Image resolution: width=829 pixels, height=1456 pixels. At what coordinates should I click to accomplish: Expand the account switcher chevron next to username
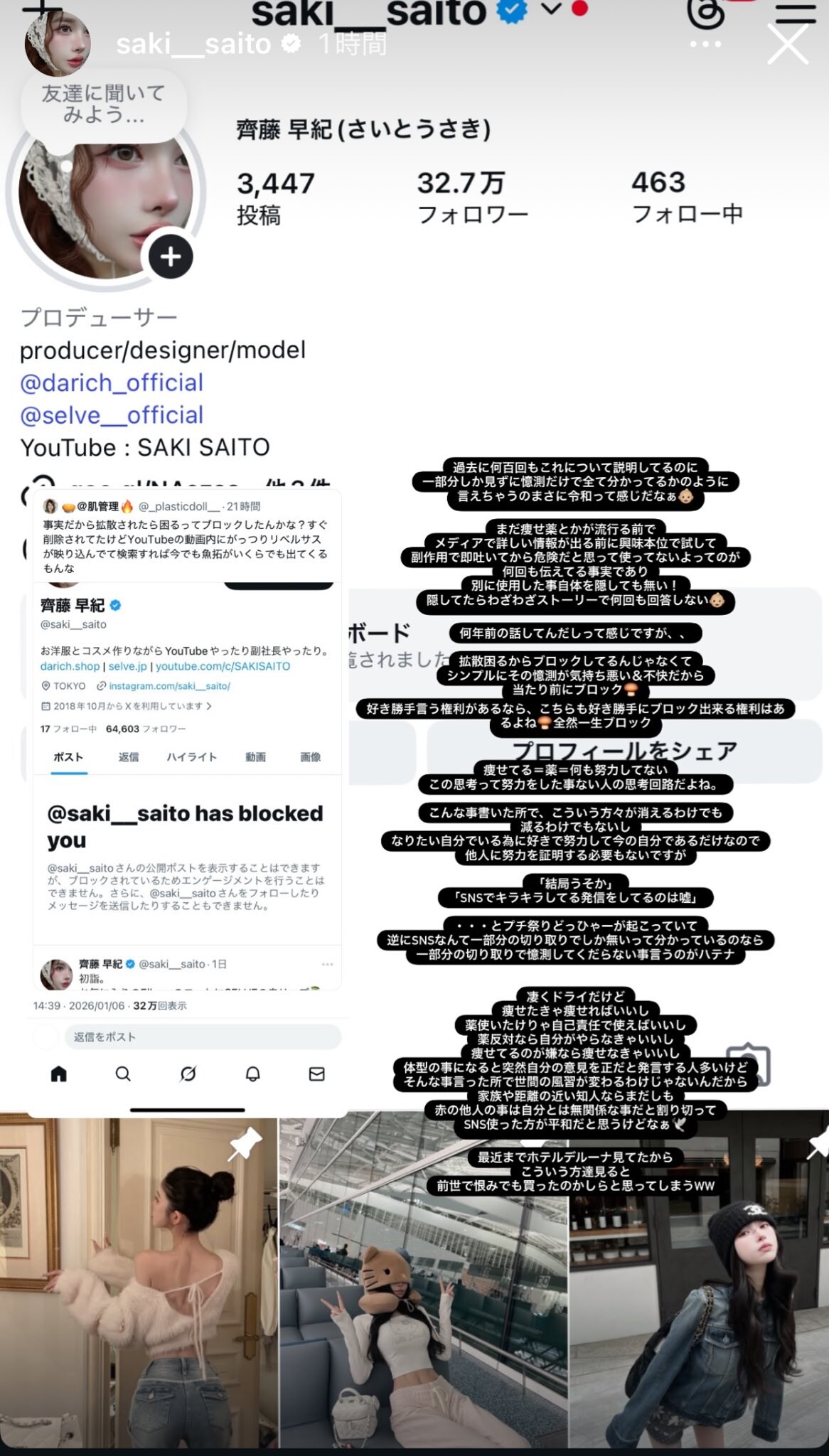coord(551,9)
